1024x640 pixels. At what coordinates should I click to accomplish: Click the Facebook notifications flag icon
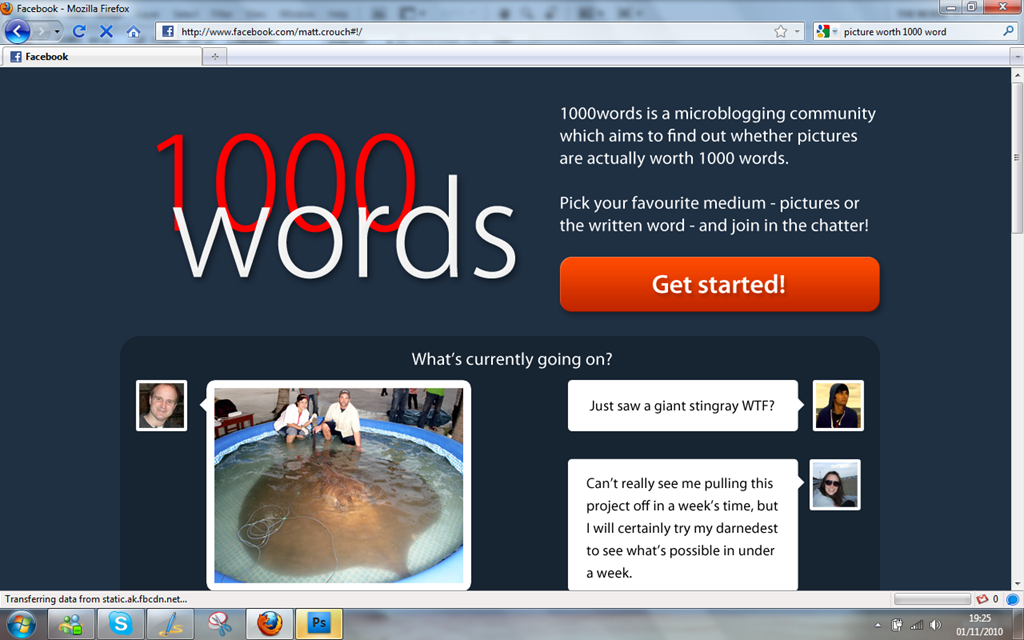(983, 599)
